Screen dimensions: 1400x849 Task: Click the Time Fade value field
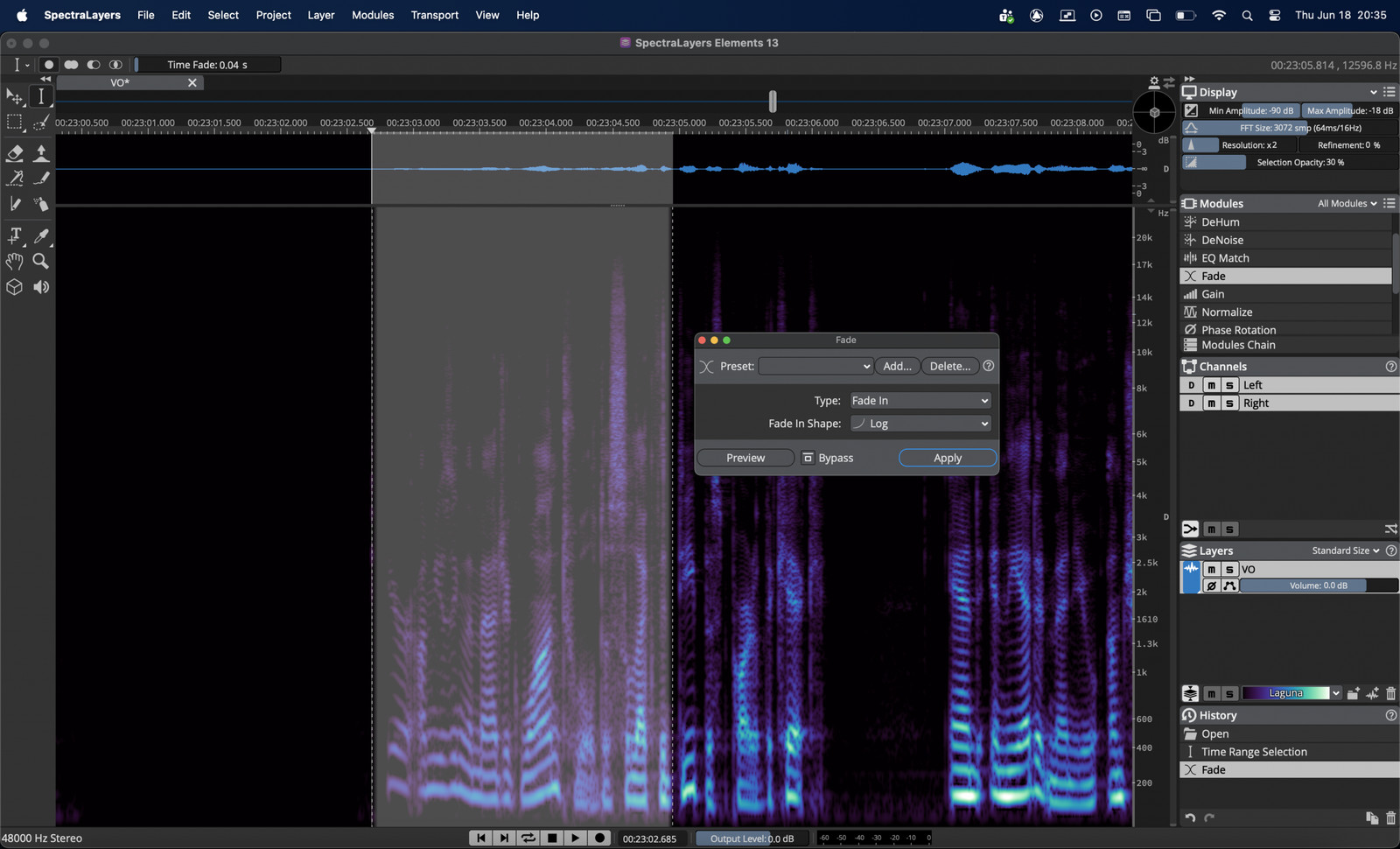[x=208, y=65]
